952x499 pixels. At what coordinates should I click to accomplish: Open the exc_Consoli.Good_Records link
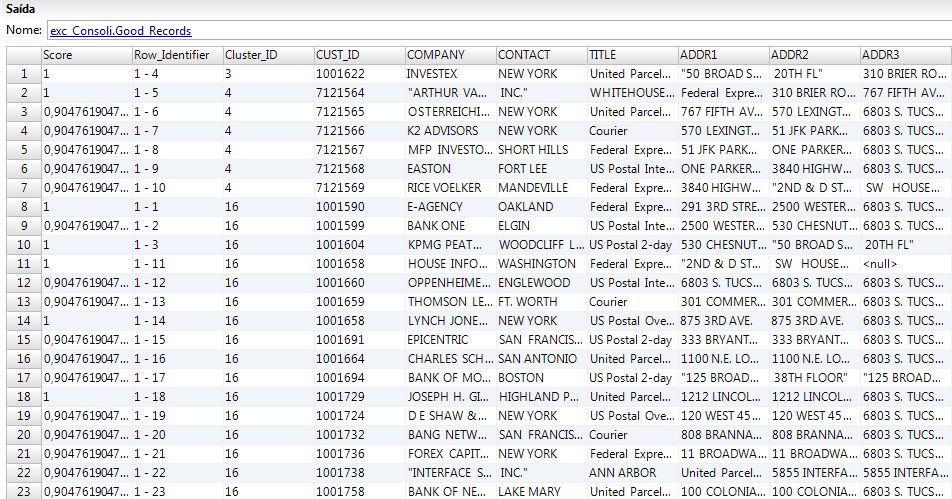pyautogui.click(x=121, y=31)
